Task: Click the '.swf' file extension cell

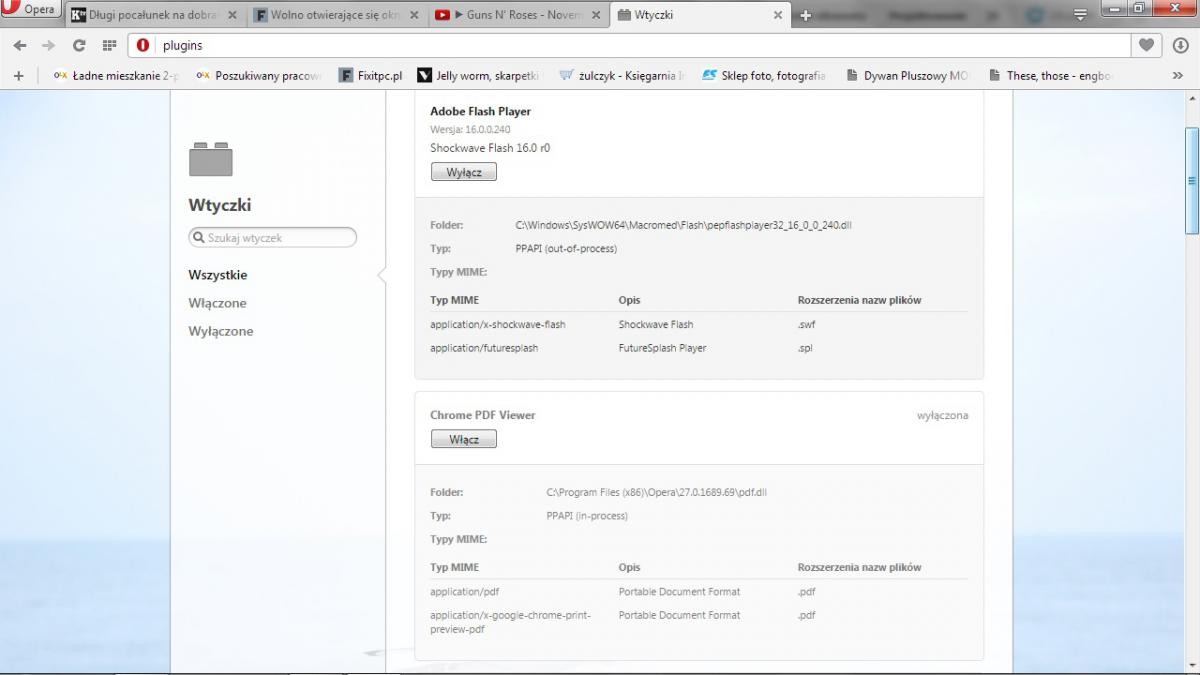Action: click(807, 324)
